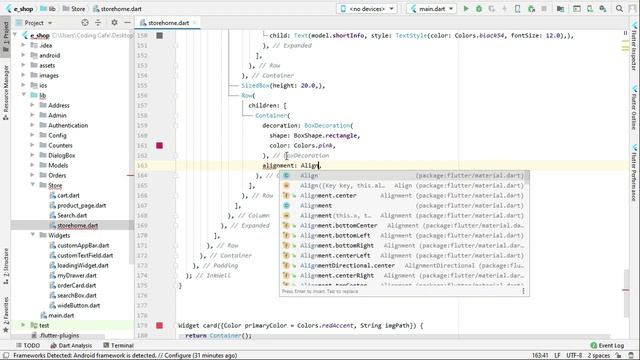The width and height of the screenshot is (640, 360).
Task: Close the storehome.dart tab
Action: (x=195, y=22)
